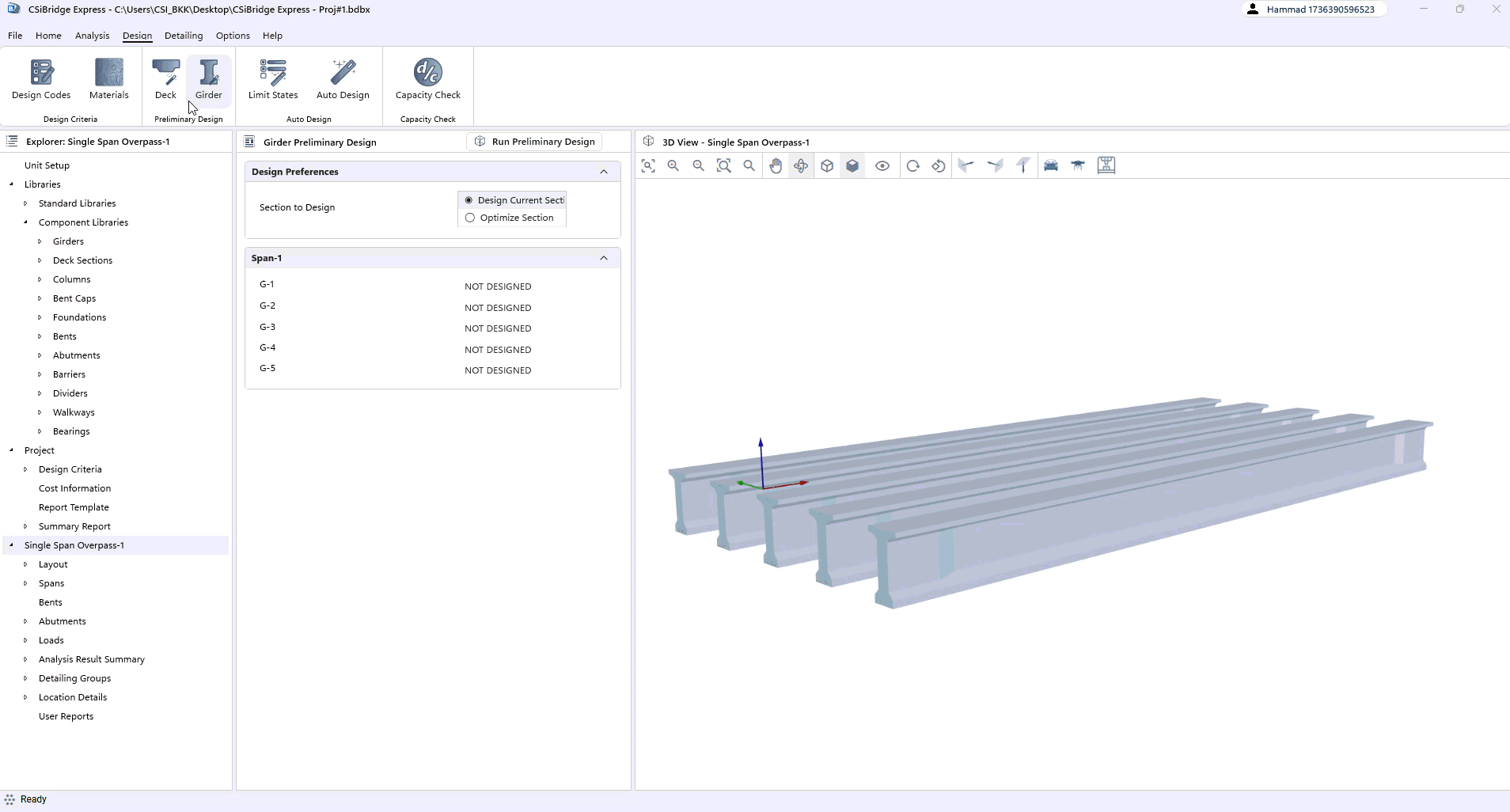The width and height of the screenshot is (1510, 812).
Task: Expand the Girders tree node
Action: 40,241
